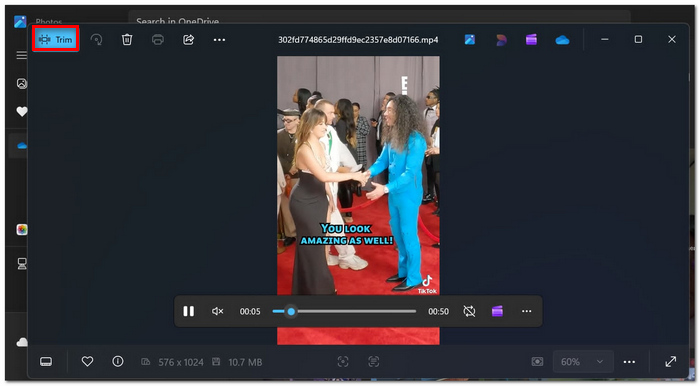Click the 00:05 elapsed time
The width and height of the screenshot is (700, 386).
250,311
